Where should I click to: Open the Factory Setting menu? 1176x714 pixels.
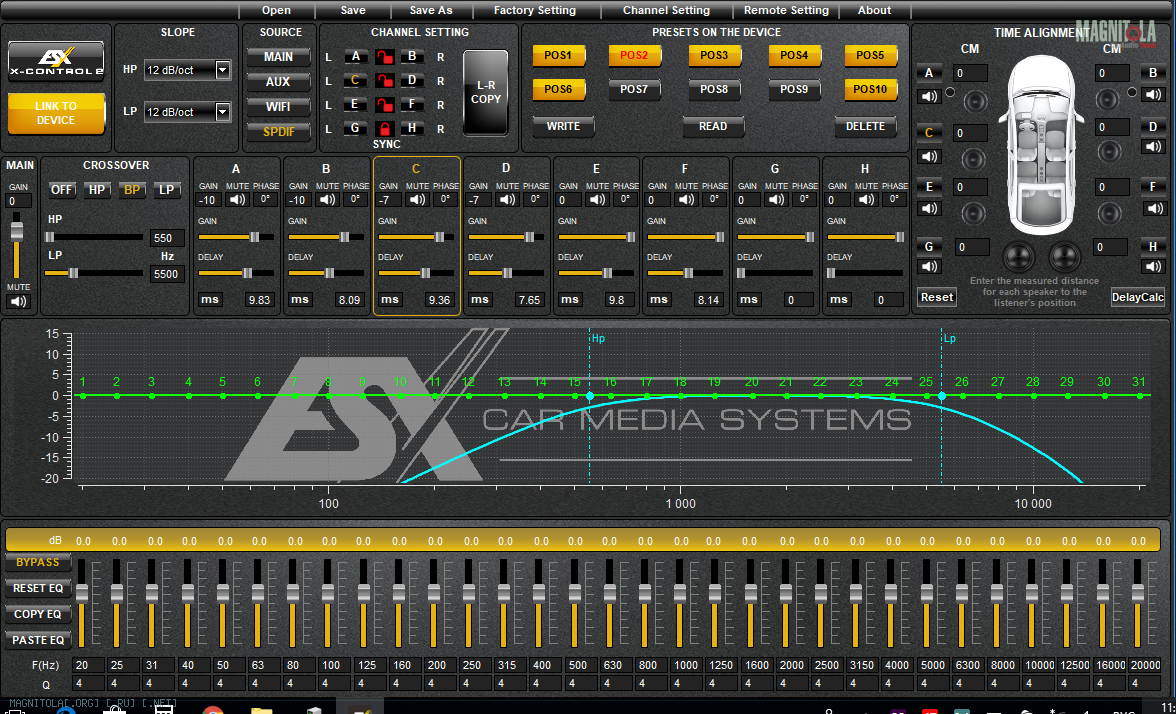point(535,10)
